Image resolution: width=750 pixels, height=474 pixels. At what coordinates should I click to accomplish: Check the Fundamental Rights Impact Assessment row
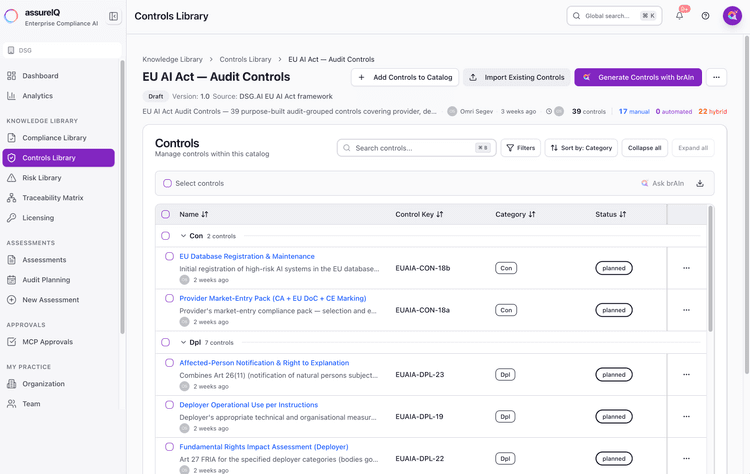click(x=169, y=447)
